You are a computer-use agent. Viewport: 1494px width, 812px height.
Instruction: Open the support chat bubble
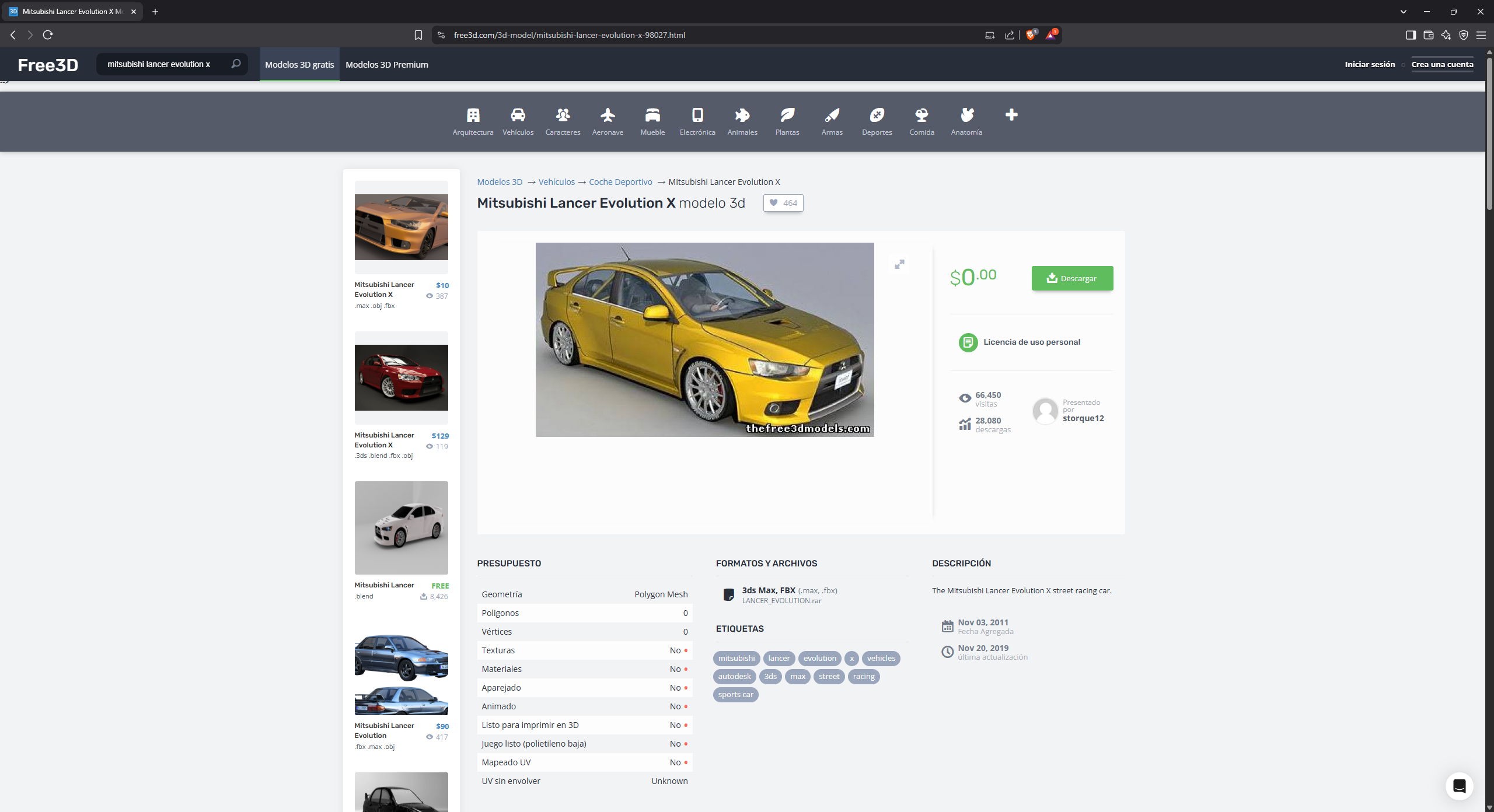[x=1459, y=786]
